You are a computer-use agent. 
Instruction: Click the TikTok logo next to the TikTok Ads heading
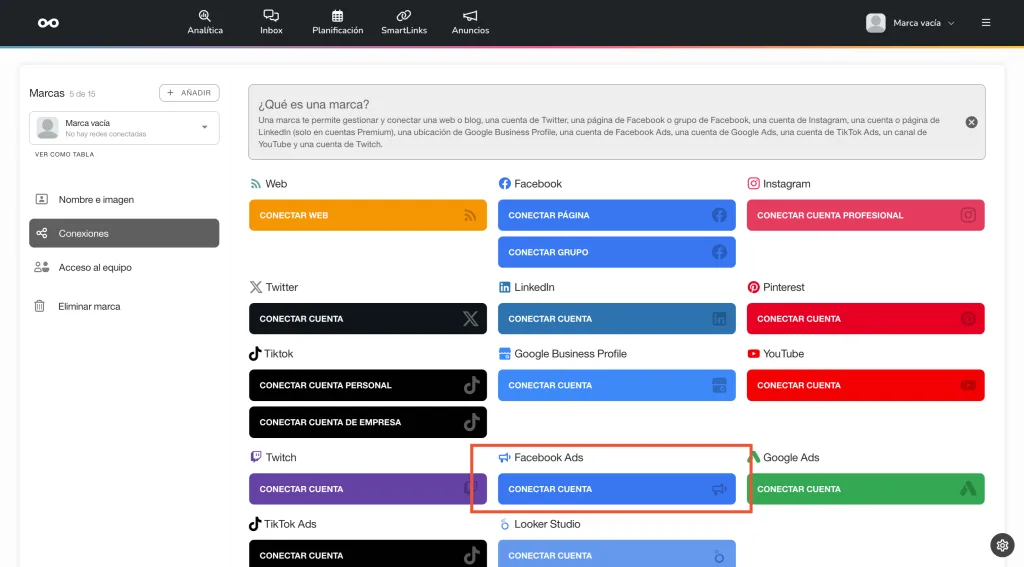pos(255,524)
